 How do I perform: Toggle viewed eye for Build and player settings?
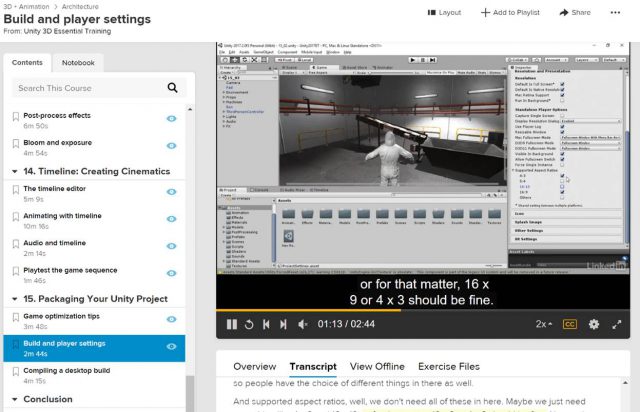pyautogui.click(x=171, y=346)
